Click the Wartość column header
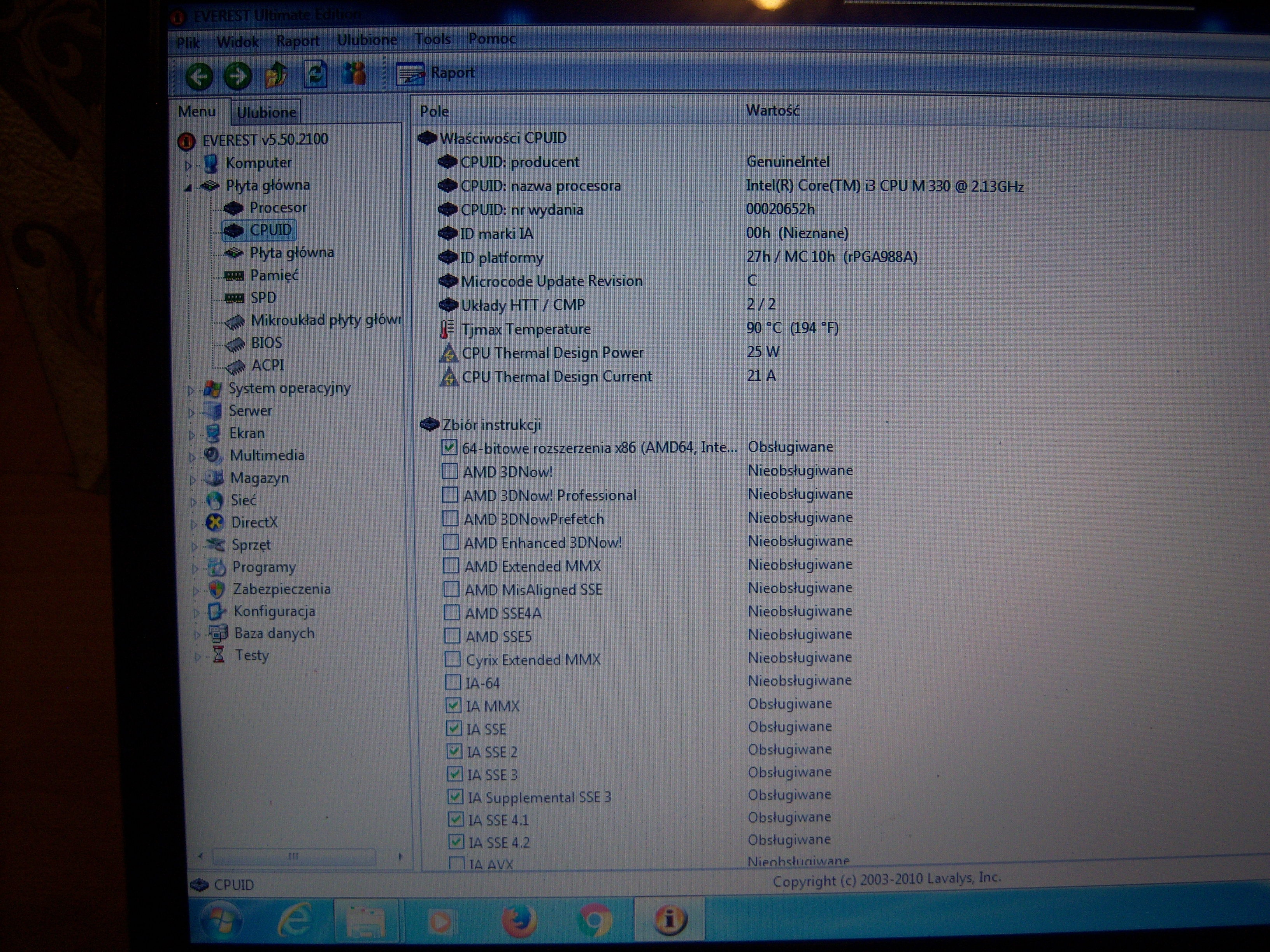1270x952 pixels. pyautogui.click(x=772, y=110)
